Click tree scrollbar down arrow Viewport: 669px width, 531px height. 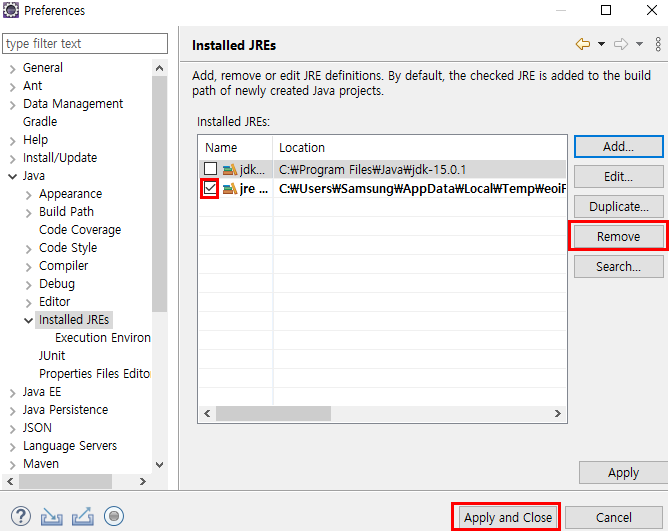160,464
